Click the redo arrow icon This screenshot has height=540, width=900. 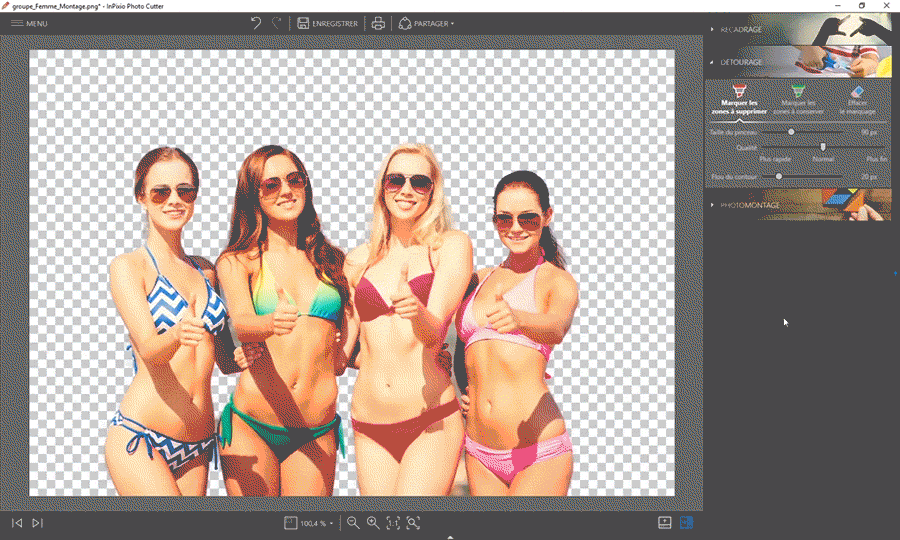pyautogui.click(x=277, y=23)
